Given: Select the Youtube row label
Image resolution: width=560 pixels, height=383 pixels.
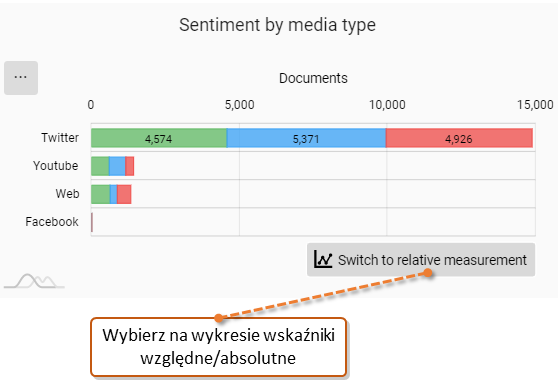Looking at the screenshot, I should (55, 166).
